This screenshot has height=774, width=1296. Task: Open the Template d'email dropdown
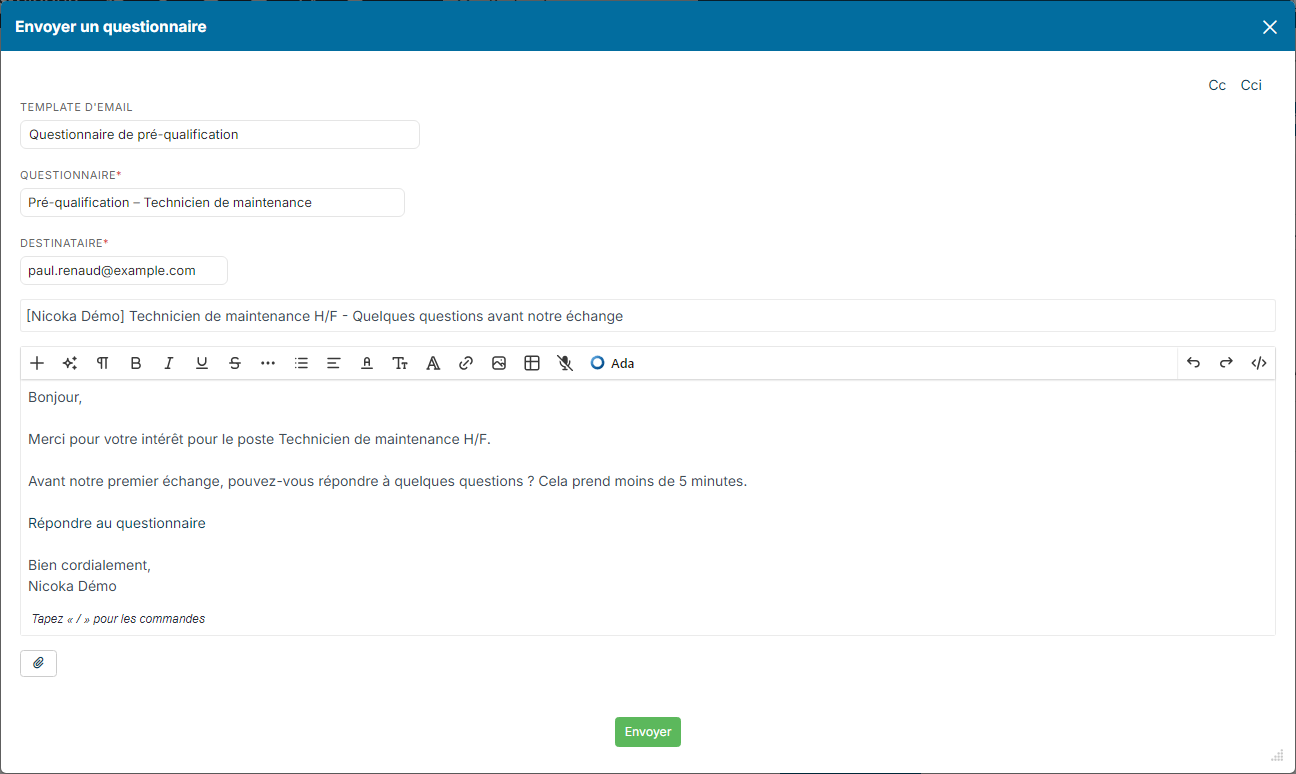point(220,135)
